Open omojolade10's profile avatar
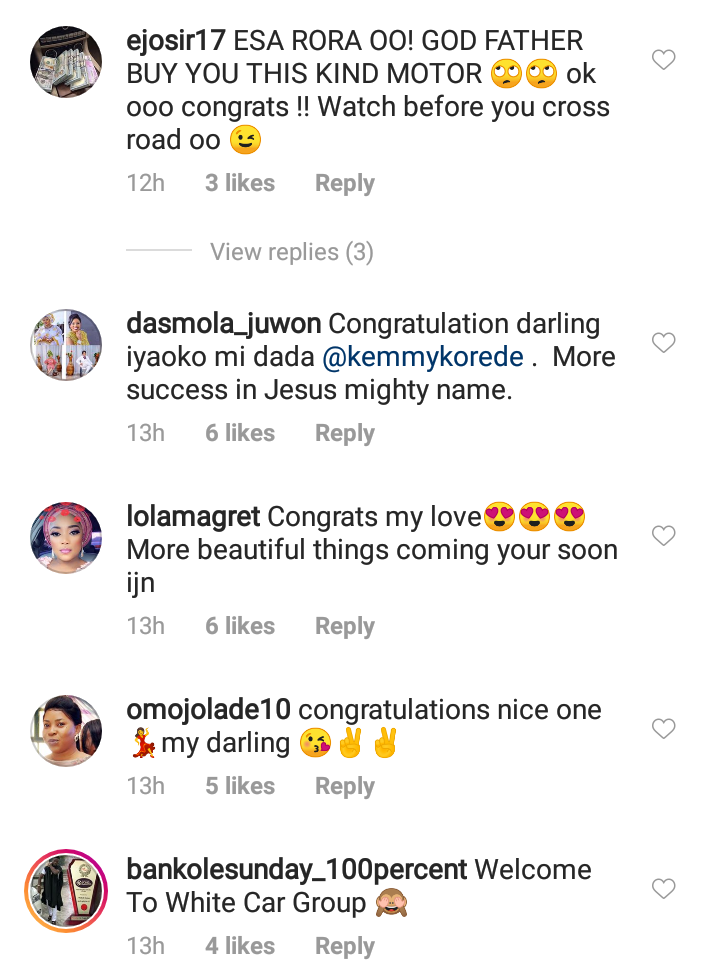716x973 pixels. pos(66,731)
